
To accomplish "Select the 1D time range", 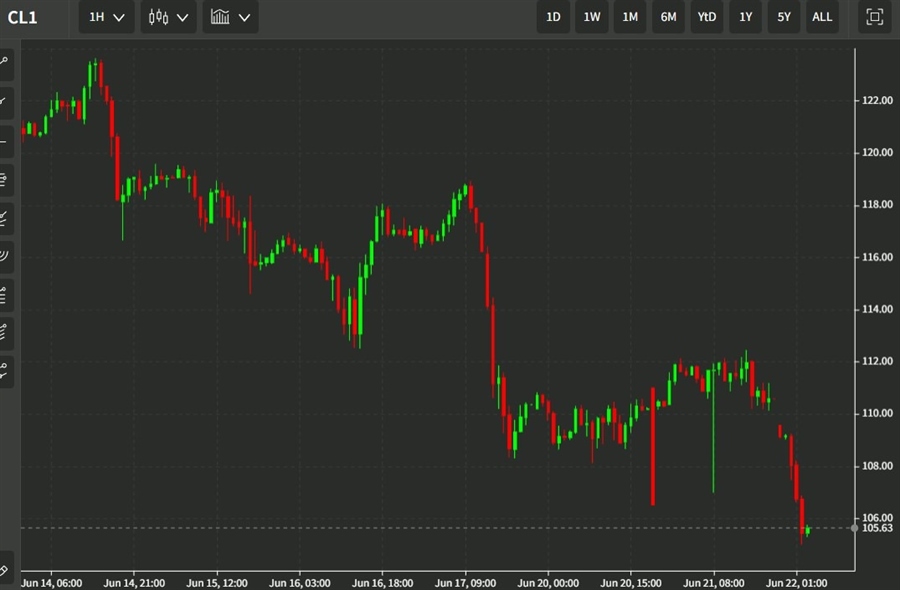I will point(553,17).
